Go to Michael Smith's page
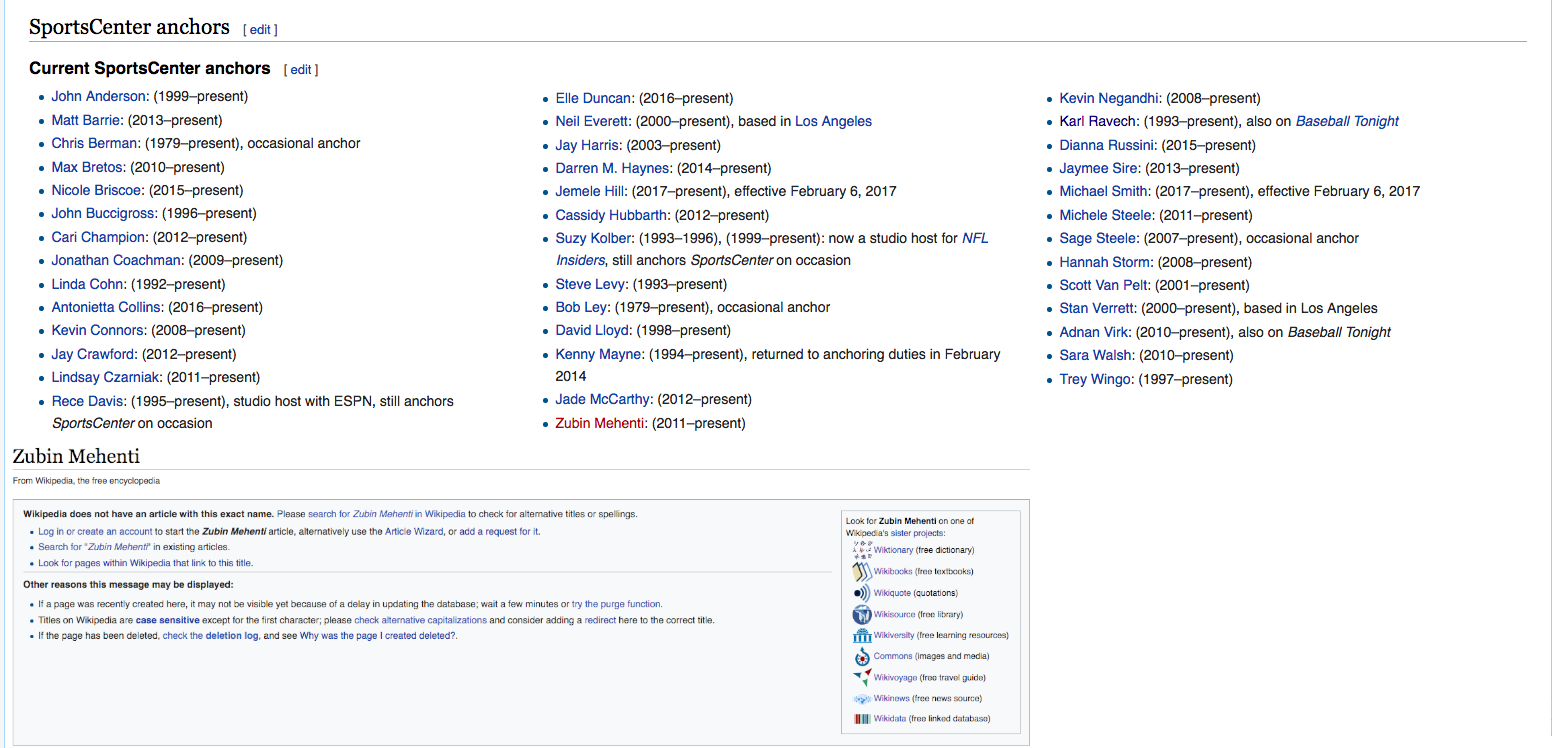The width and height of the screenshot is (1552, 748). [1105, 191]
